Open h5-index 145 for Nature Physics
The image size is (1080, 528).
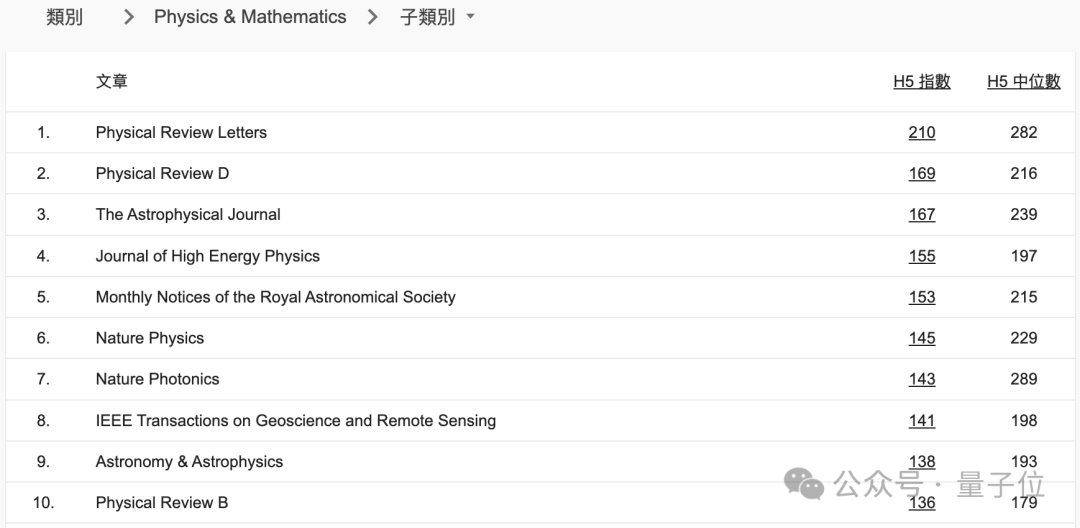pyautogui.click(x=922, y=338)
